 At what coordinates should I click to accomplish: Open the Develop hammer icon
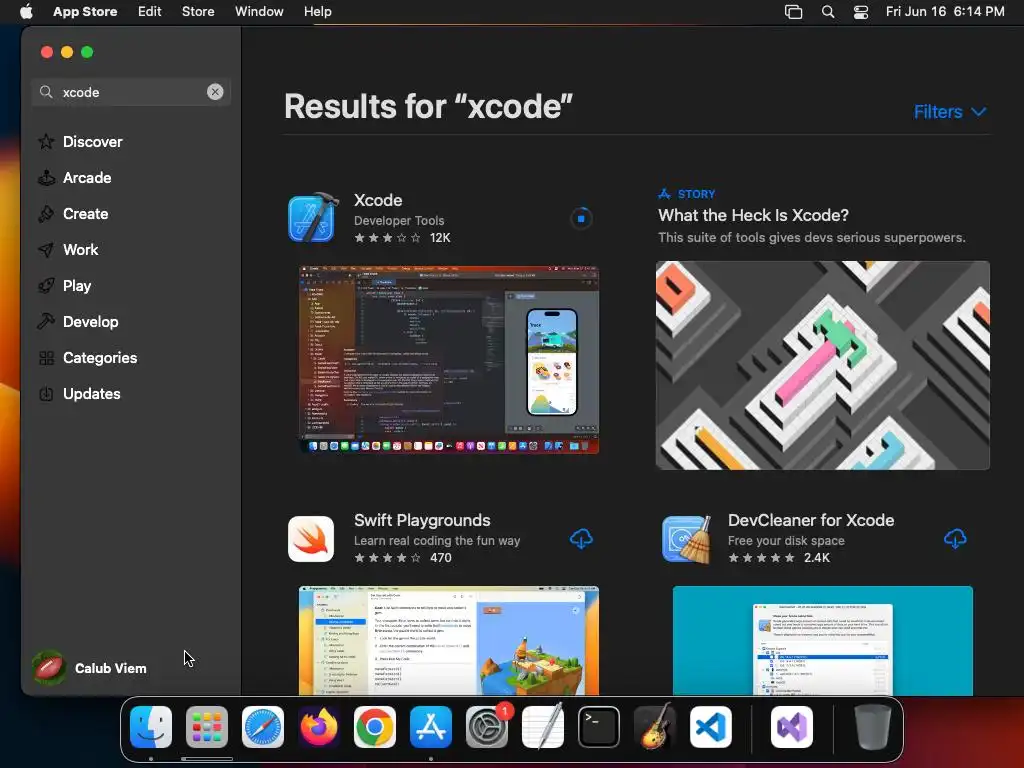(x=46, y=321)
